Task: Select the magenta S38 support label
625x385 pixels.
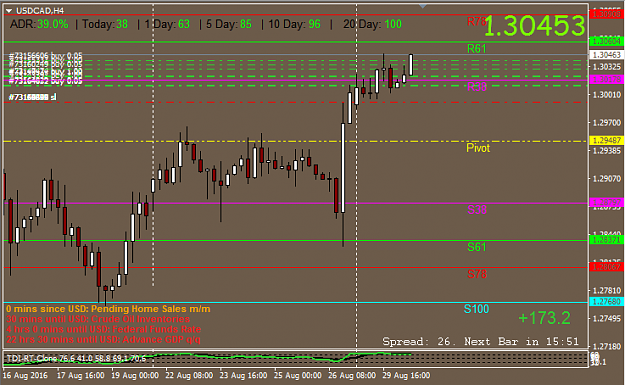Action: pos(477,210)
